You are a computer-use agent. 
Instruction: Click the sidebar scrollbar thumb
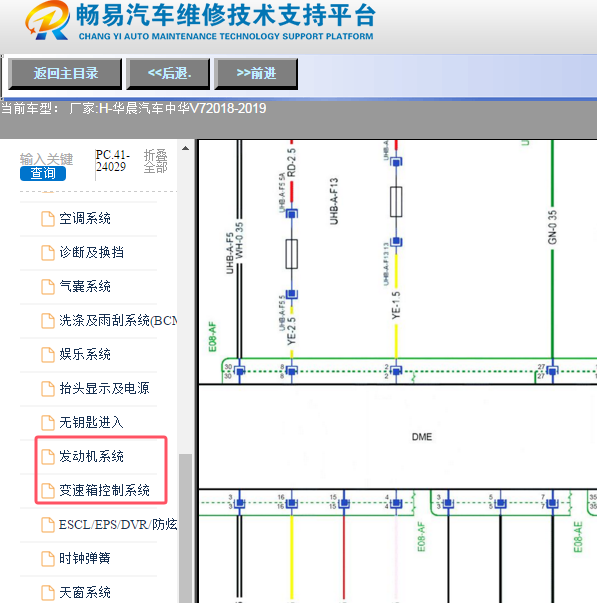(185, 528)
